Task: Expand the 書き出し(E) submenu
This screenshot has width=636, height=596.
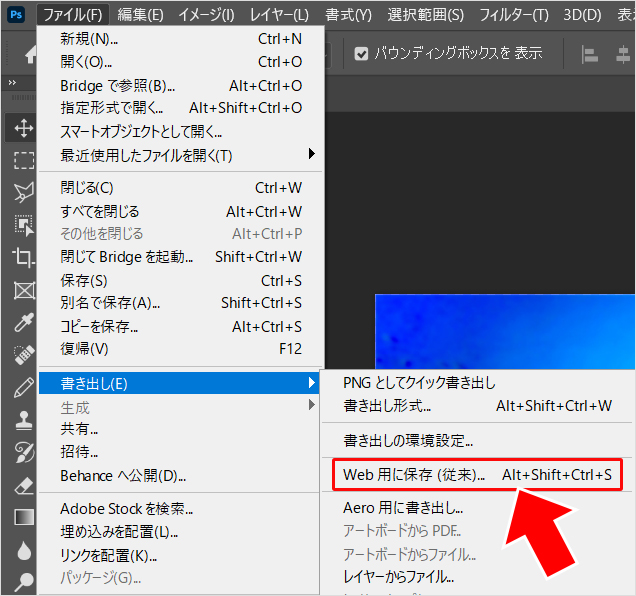Action: [x=179, y=383]
